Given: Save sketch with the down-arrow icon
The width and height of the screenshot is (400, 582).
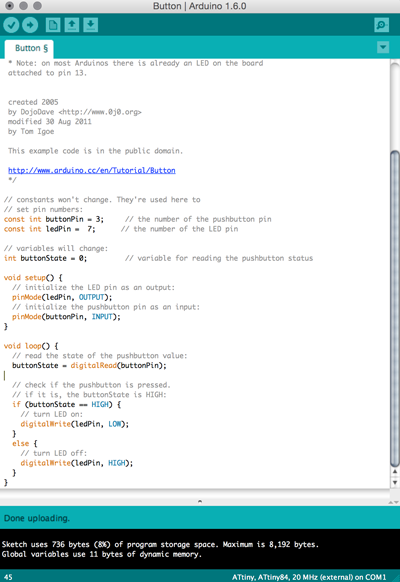Looking at the screenshot, I should coord(91,25).
